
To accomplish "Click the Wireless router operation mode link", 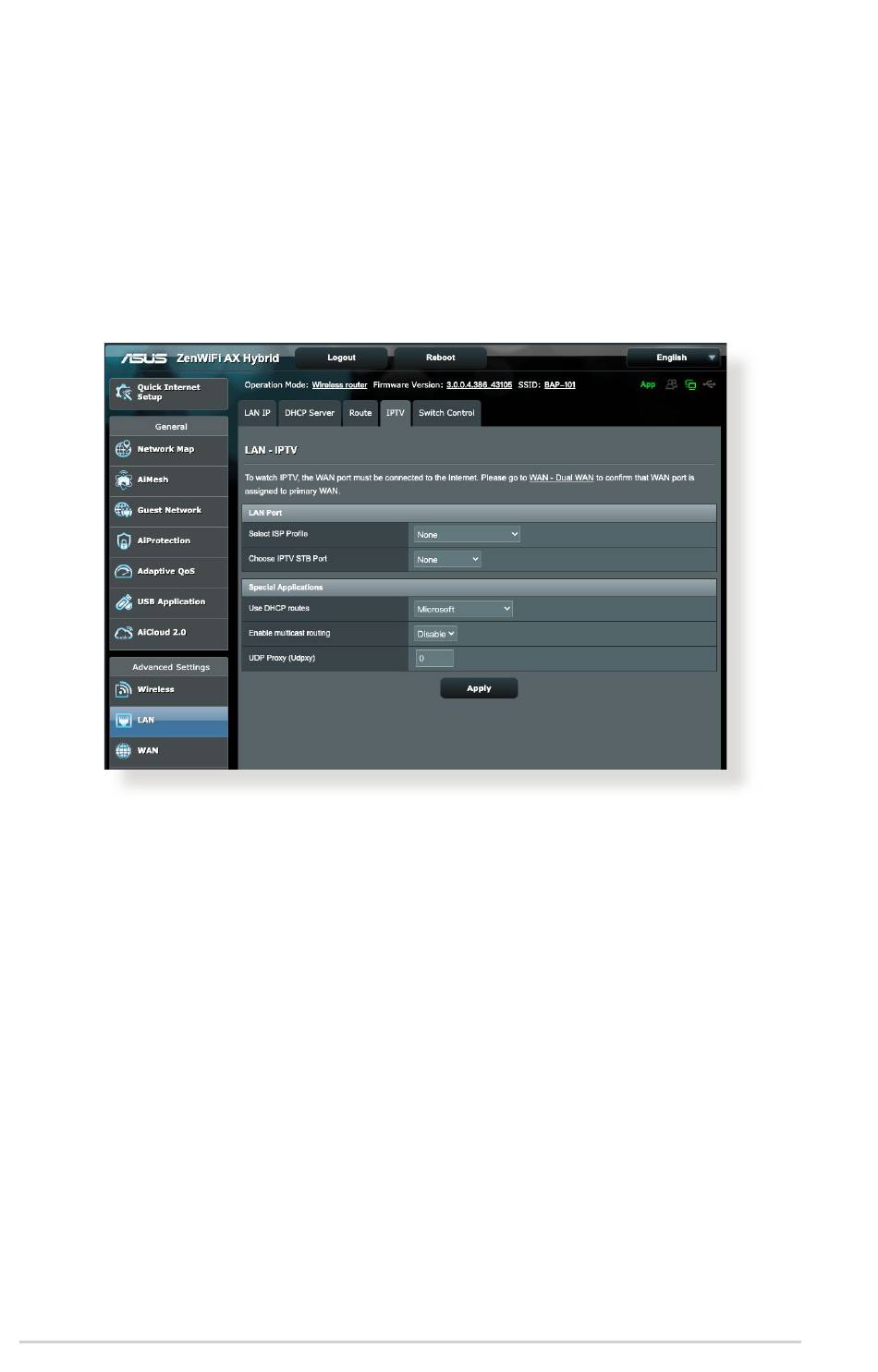I will click(x=339, y=385).
